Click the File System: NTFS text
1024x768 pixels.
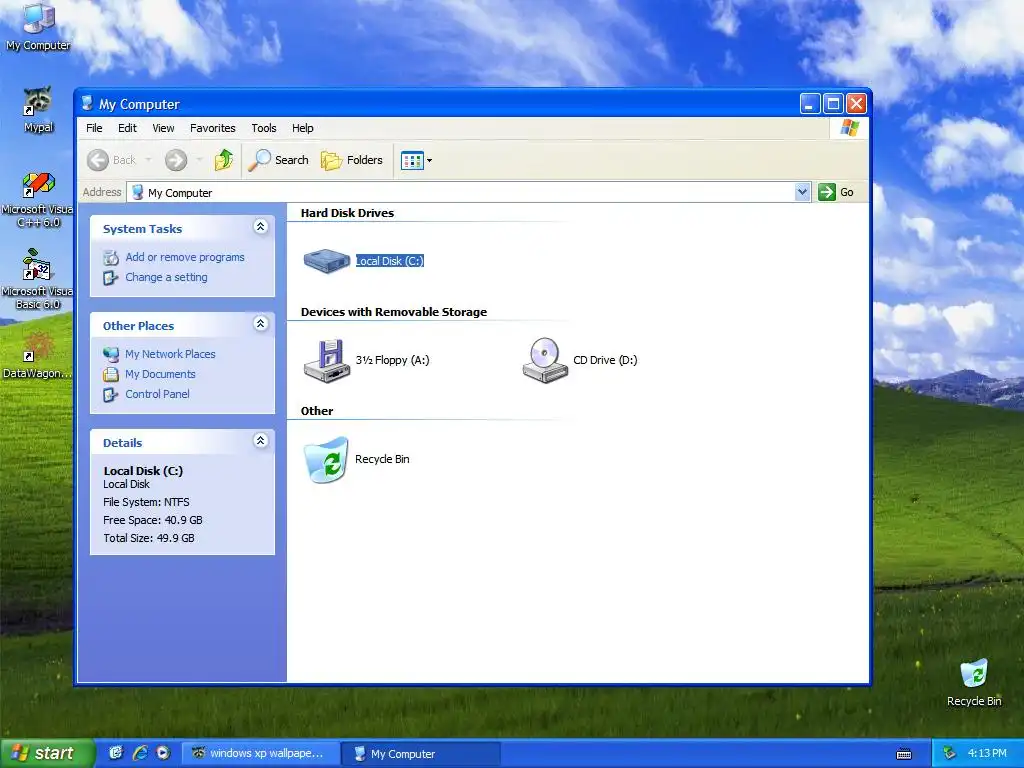coord(146,502)
